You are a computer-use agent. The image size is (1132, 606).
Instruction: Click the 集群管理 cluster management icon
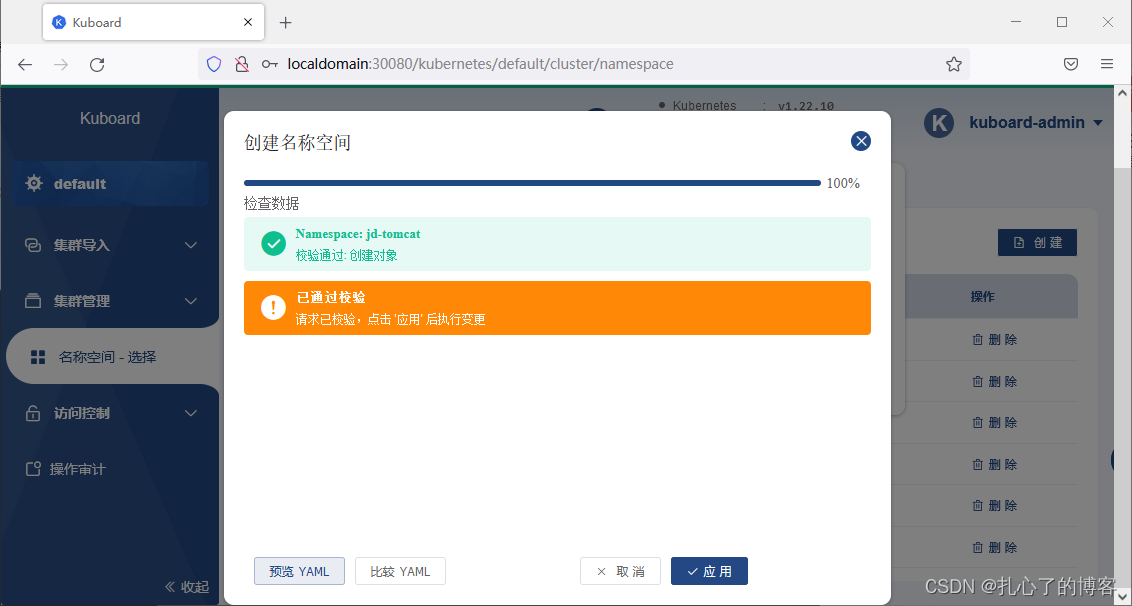(32, 300)
